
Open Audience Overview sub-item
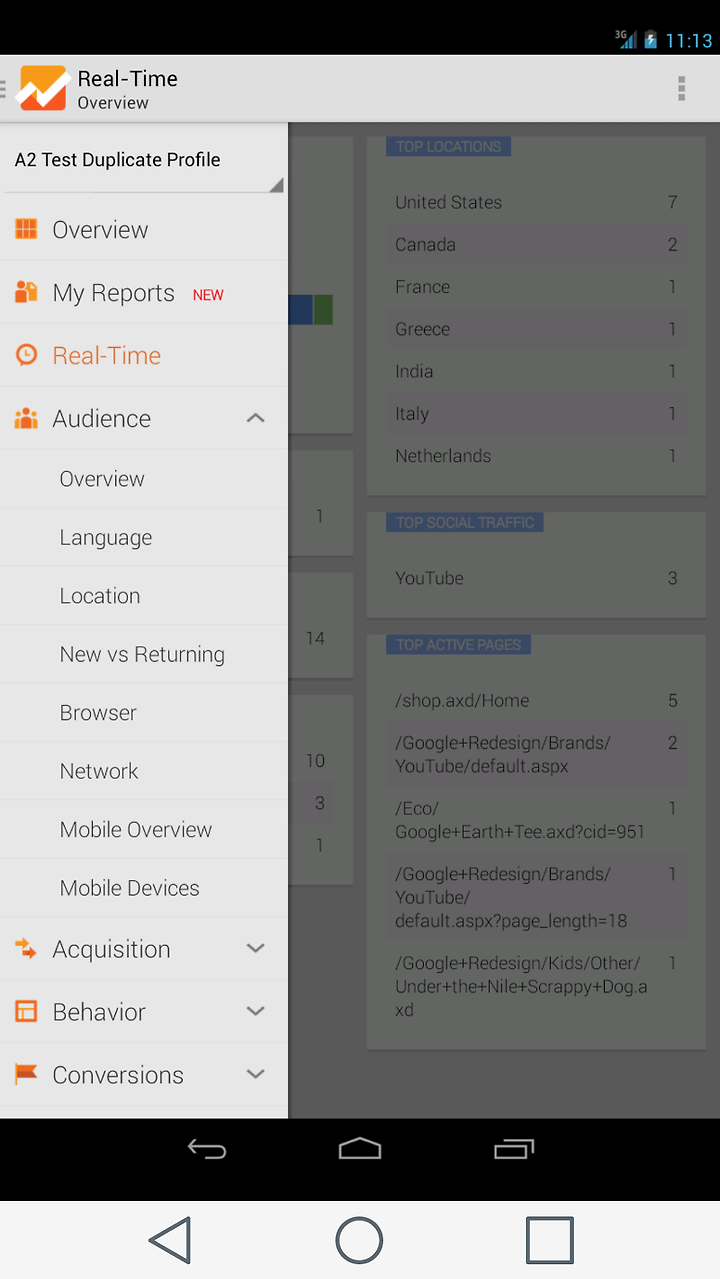(x=144, y=478)
